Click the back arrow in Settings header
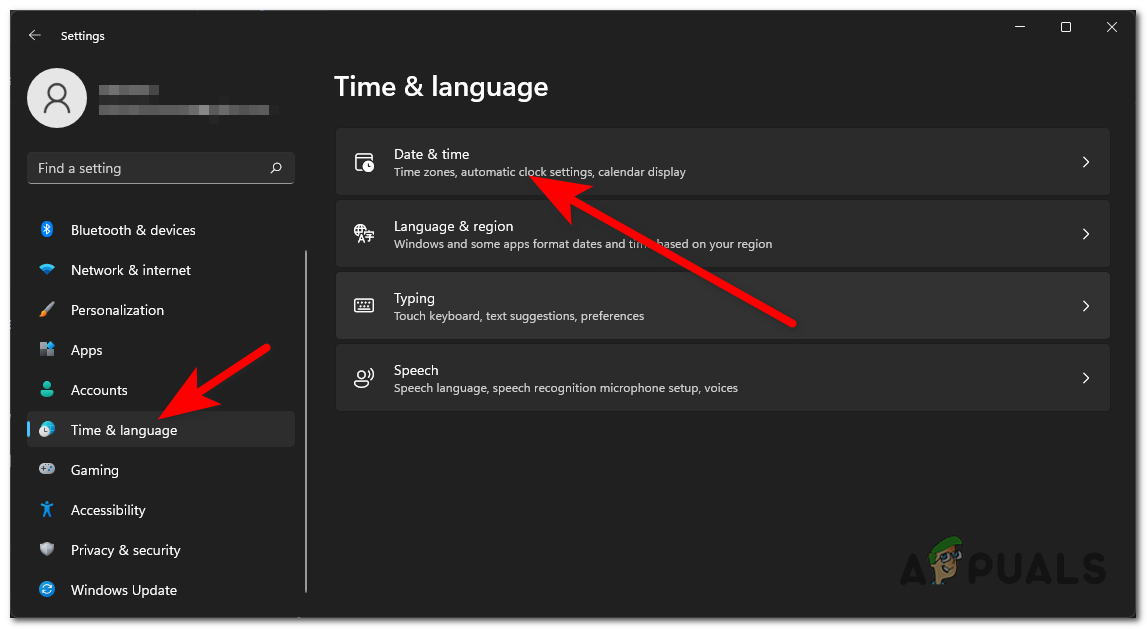Image resolution: width=1147 pixels, height=629 pixels. click(x=34, y=35)
